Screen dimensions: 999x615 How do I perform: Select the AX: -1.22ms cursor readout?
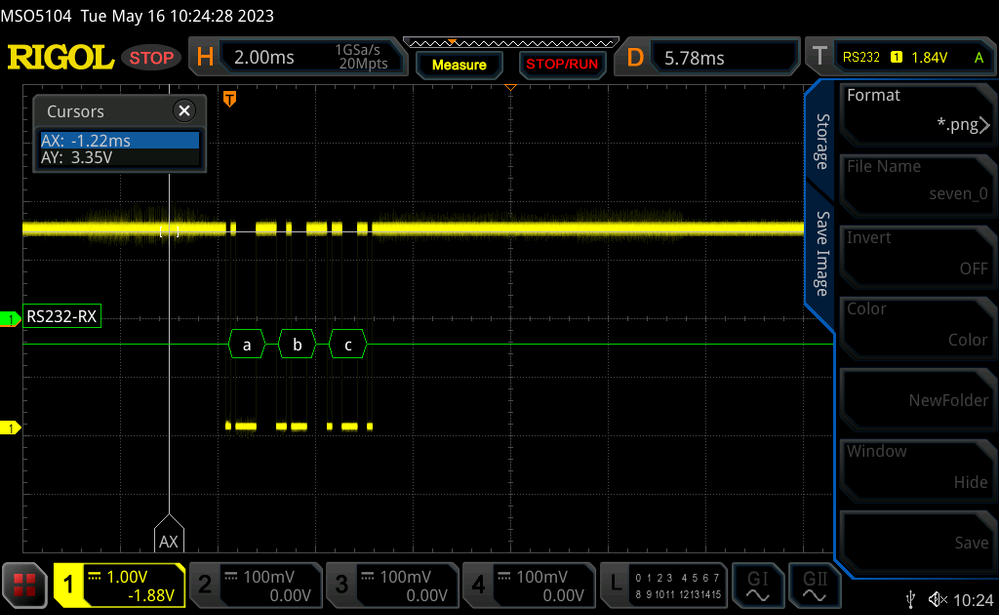tap(120, 140)
